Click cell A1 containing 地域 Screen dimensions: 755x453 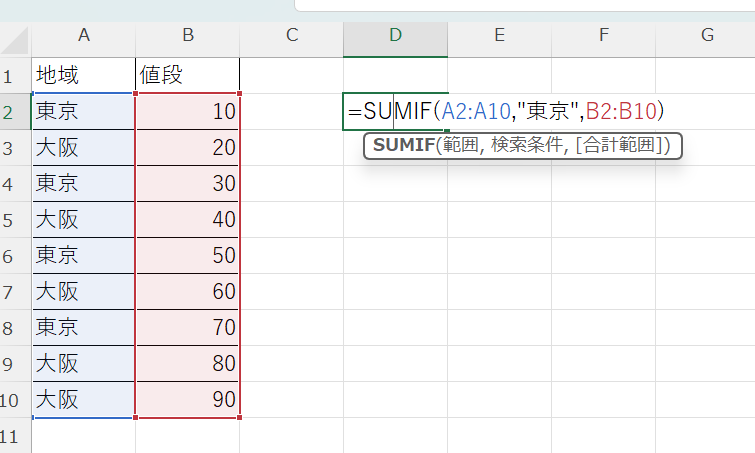point(83,75)
